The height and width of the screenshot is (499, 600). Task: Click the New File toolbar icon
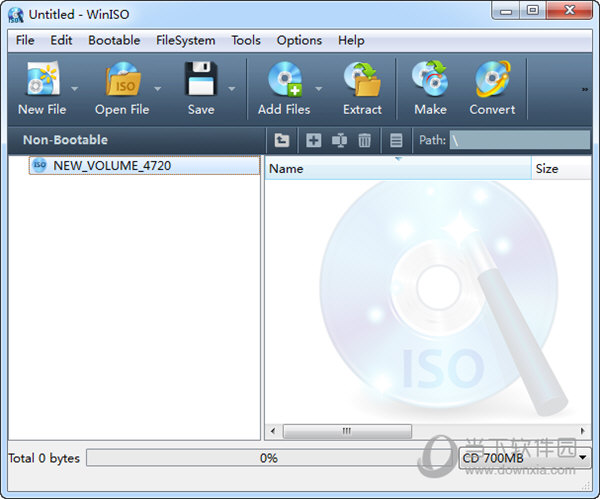pos(42,78)
